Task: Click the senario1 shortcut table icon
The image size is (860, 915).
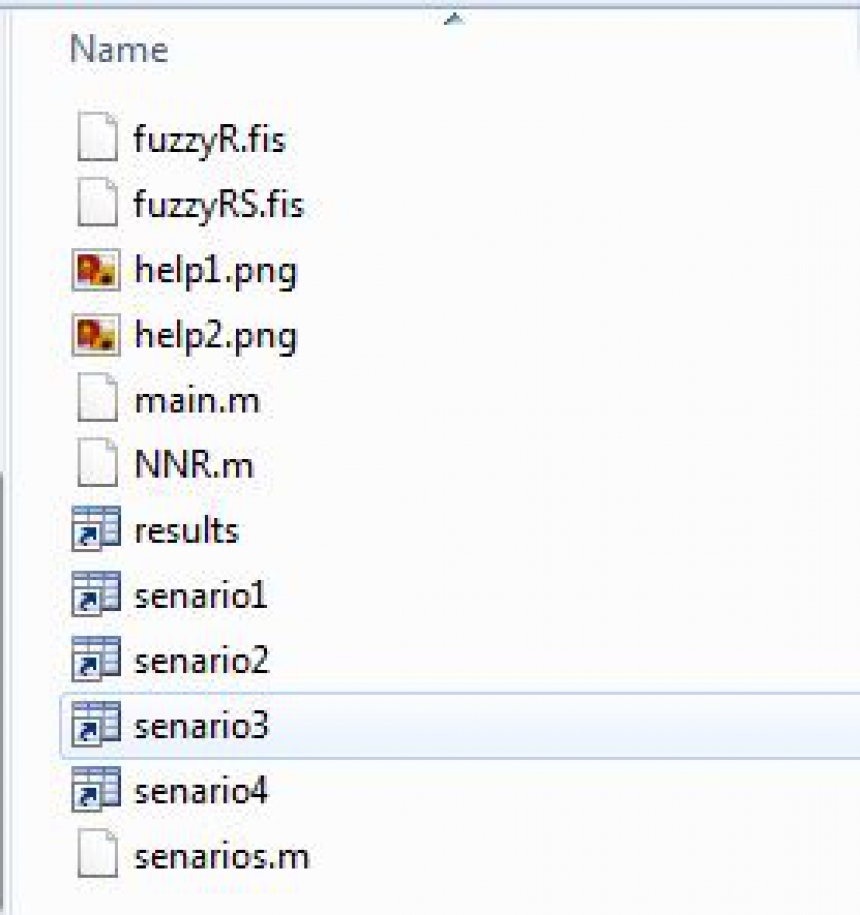Action: click(x=96, y=594)
